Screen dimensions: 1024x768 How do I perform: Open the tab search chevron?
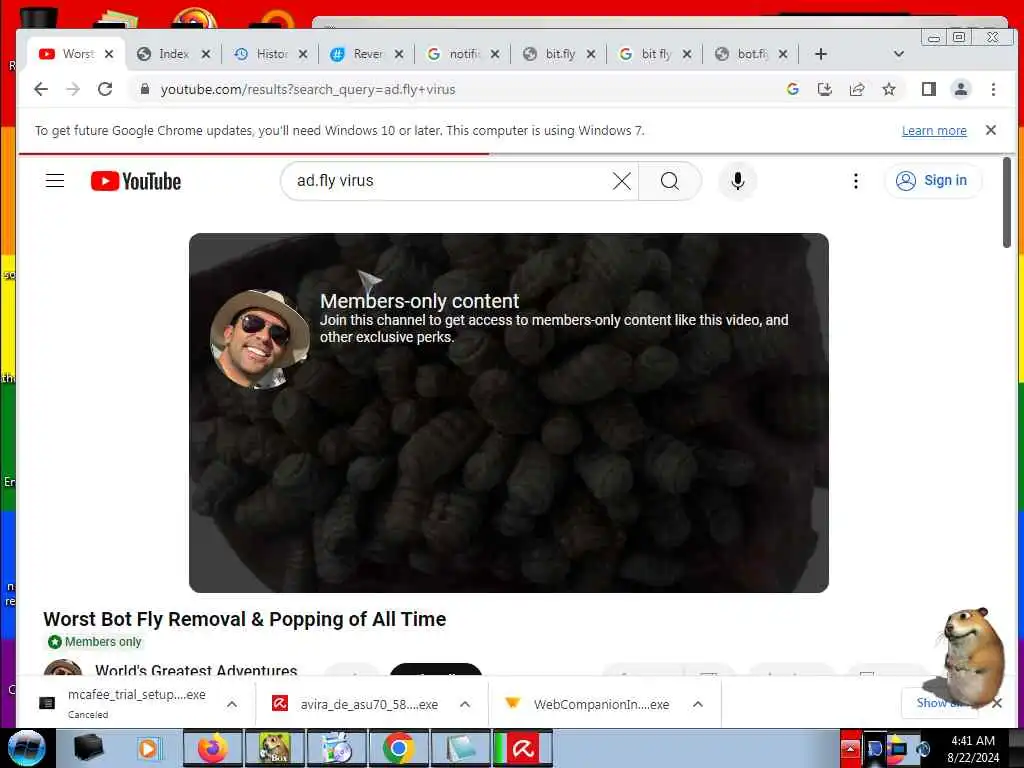click(x=899, y=54)
